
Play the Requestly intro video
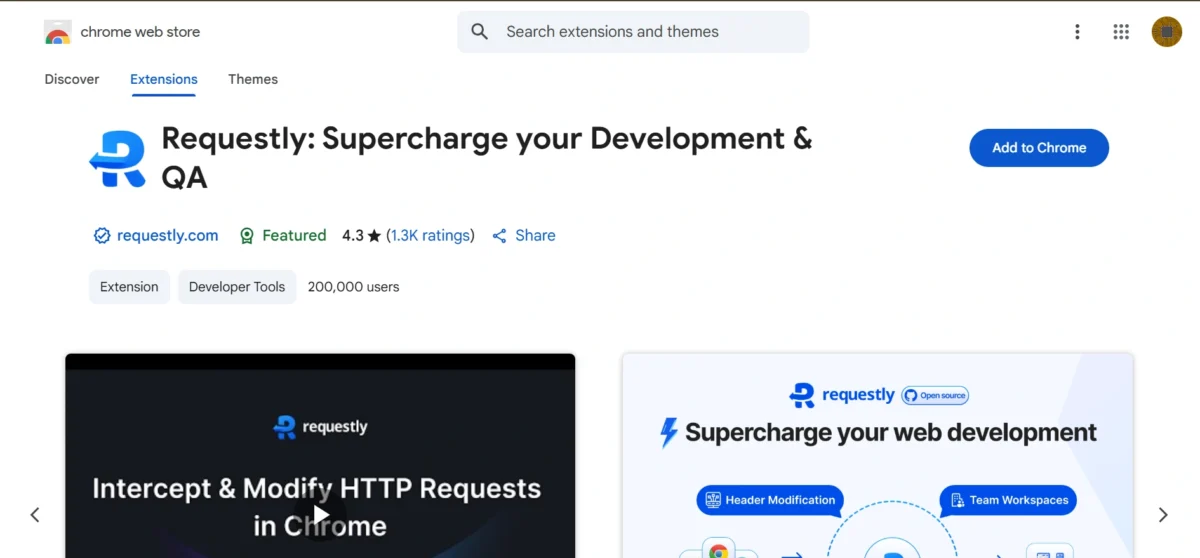pos(321,515)
